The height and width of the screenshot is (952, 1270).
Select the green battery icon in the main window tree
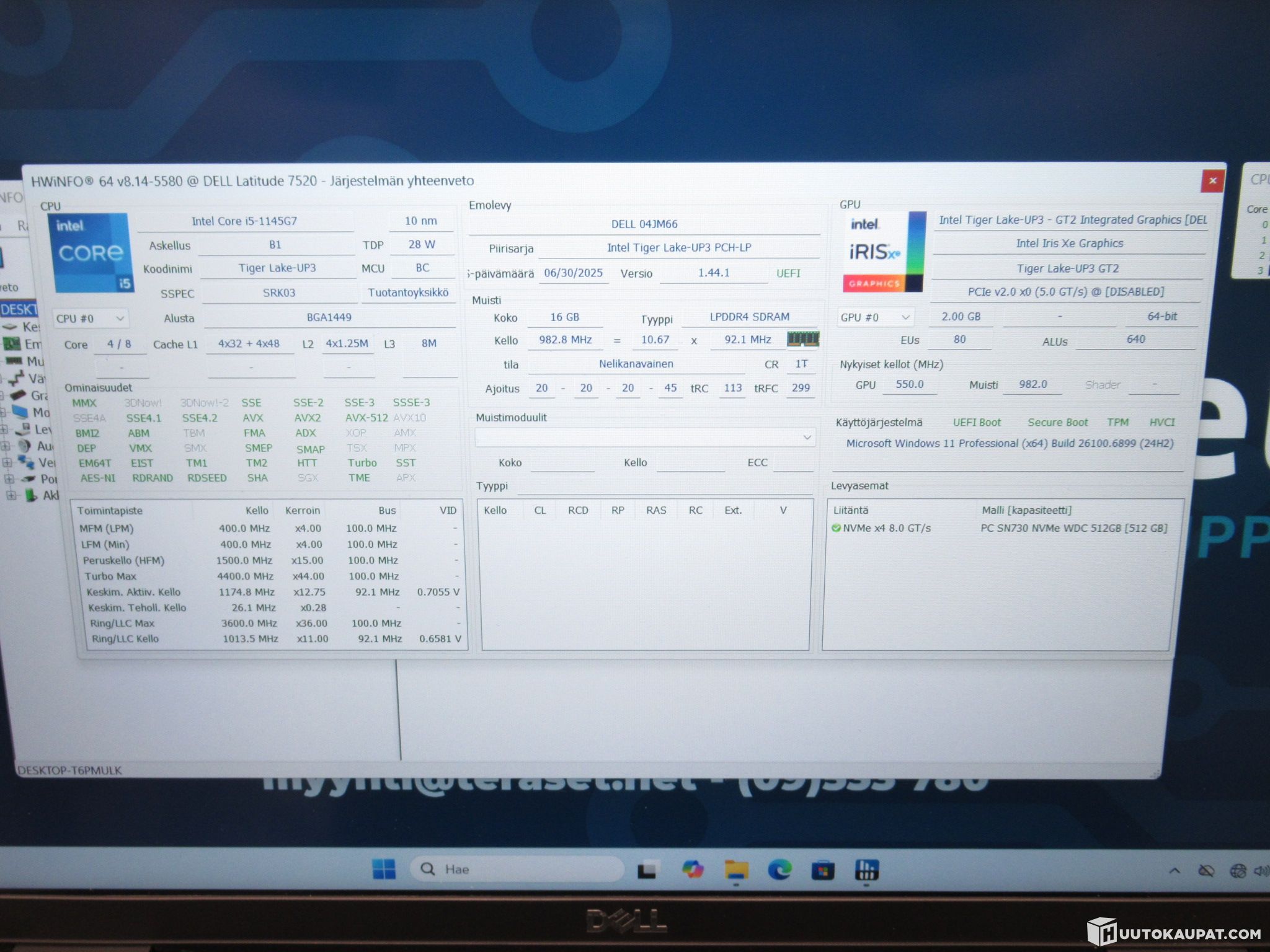coord(31,495)
